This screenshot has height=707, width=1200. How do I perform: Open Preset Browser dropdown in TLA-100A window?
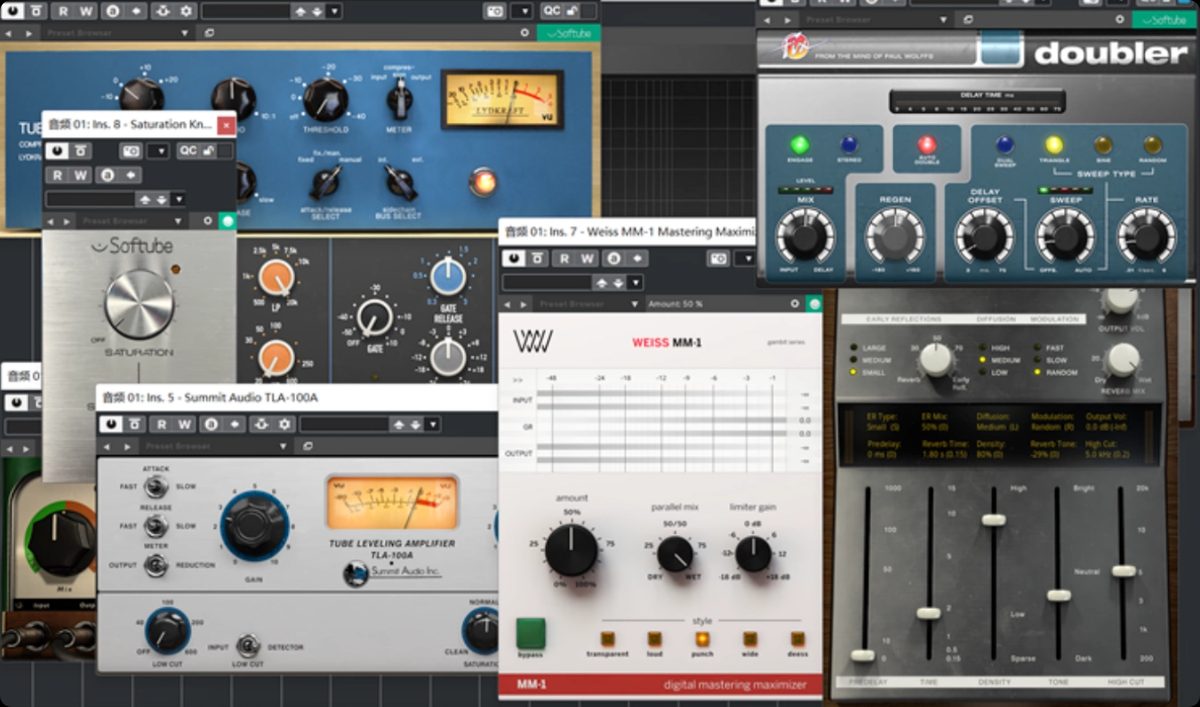click(214, 446)
